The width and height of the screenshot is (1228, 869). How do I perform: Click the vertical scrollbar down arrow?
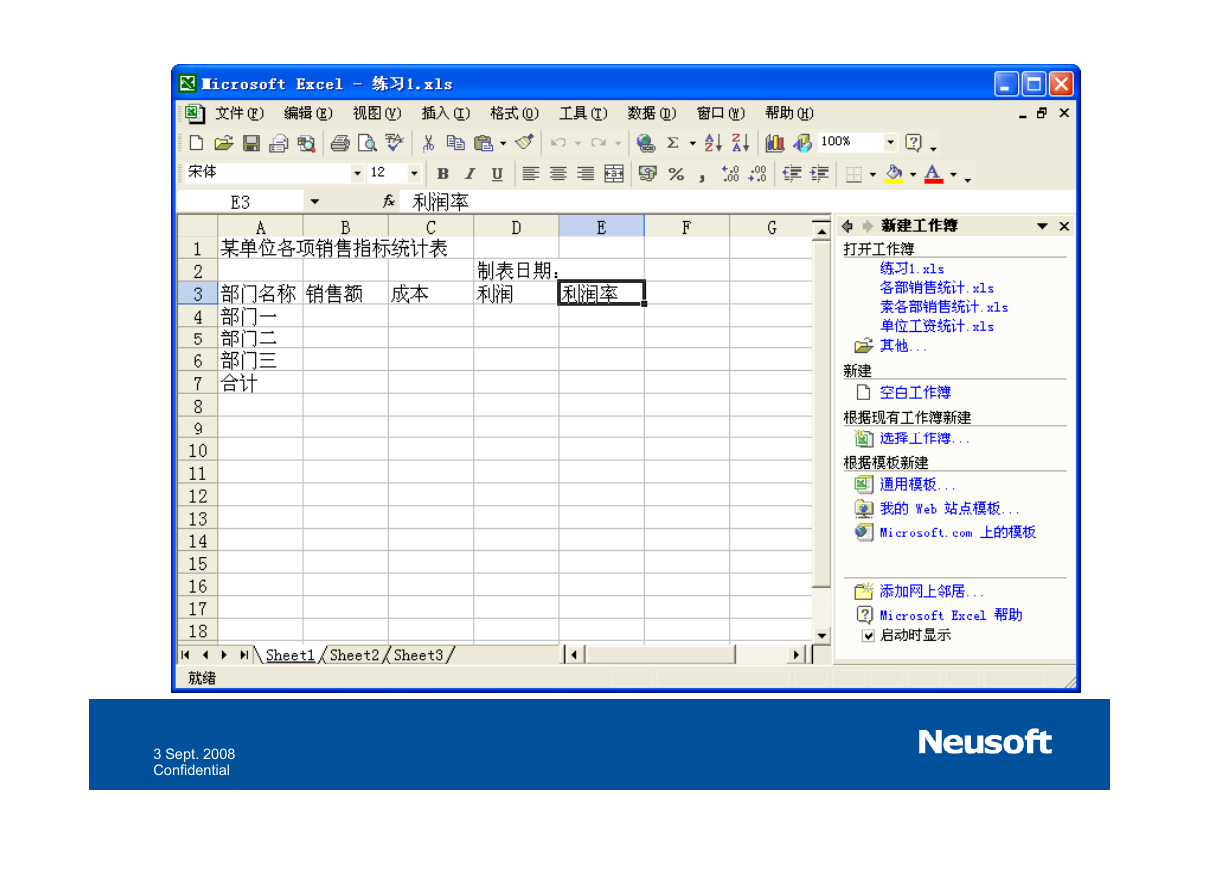(x=822, y=635)
